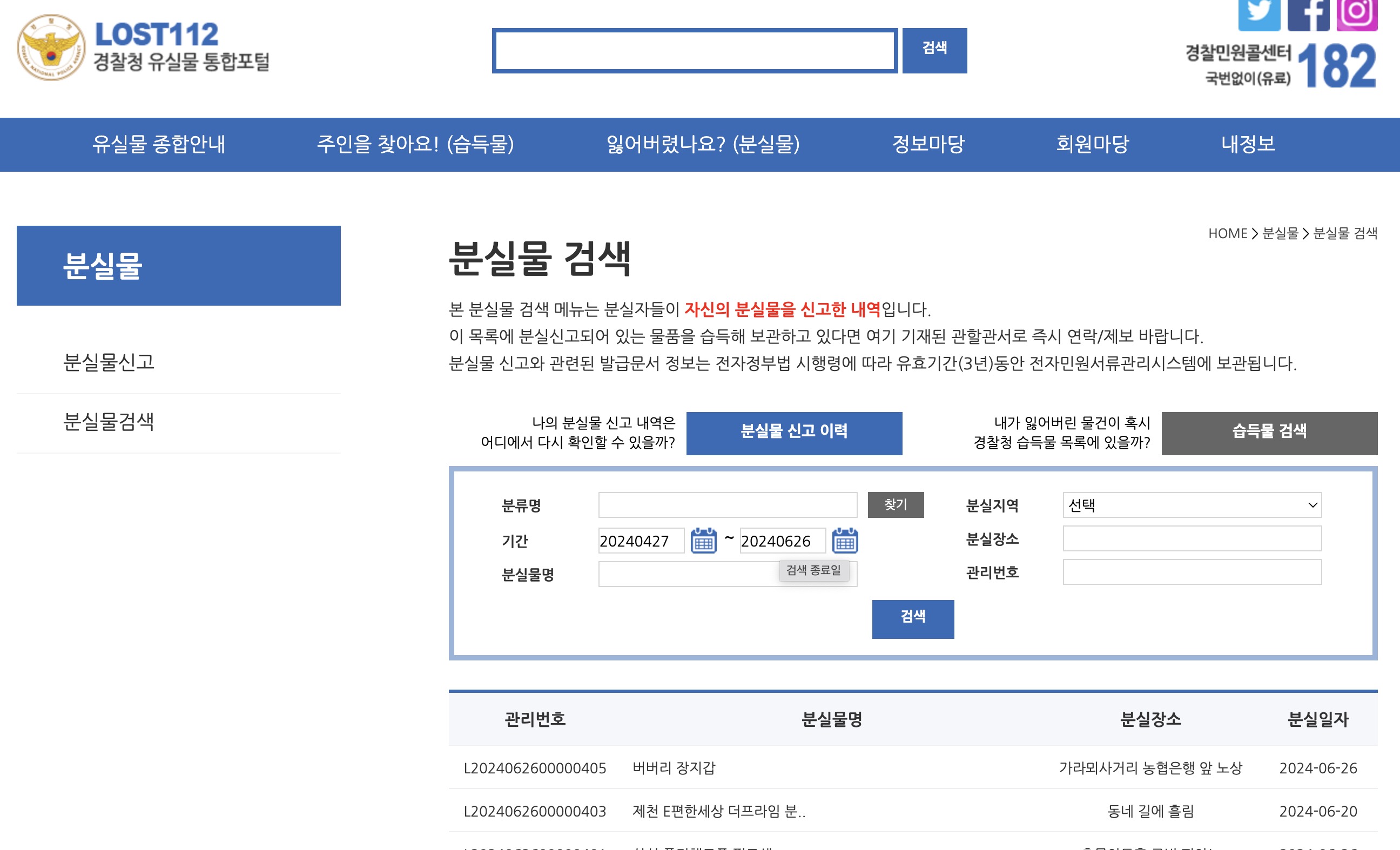Click the LOST112 police emblem logo
The width and height of the screenshot is (1400, 850).
pyautogui.click(x=51, y=48)
